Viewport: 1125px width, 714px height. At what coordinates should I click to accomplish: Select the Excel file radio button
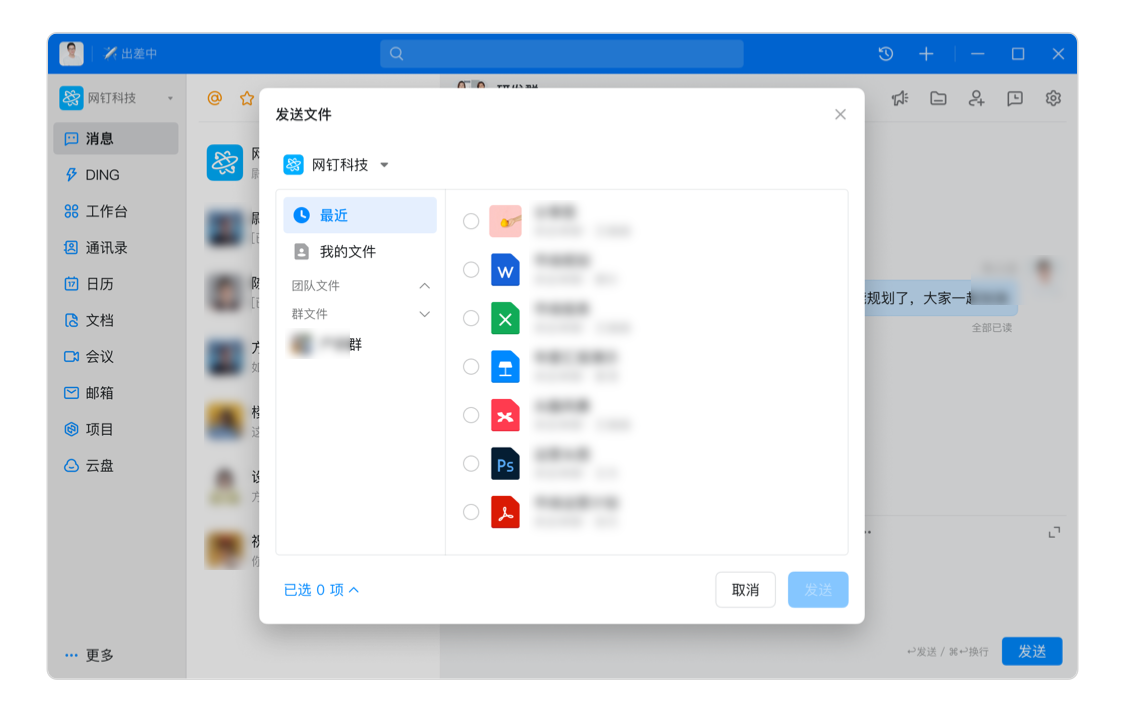471,318
